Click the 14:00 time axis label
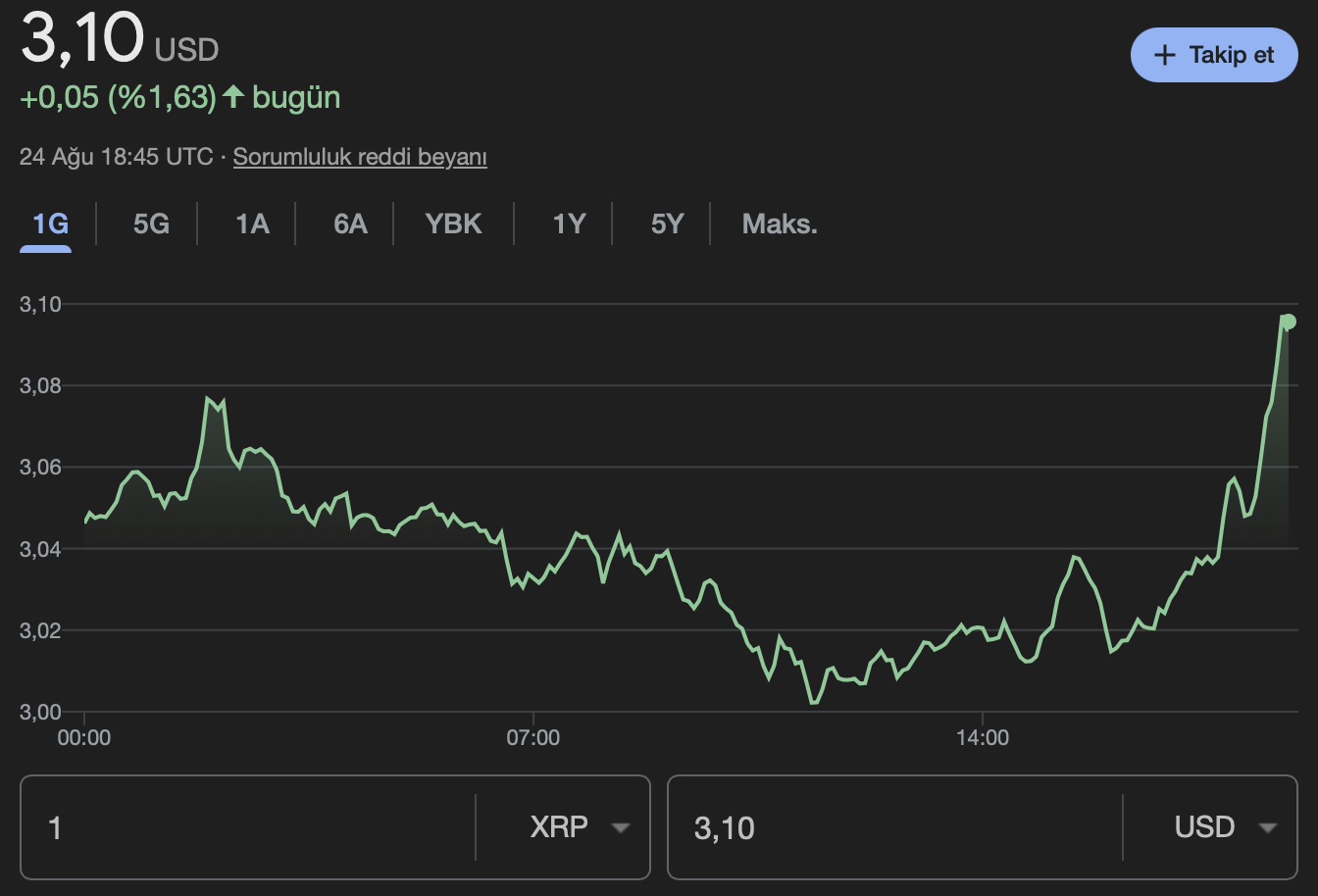This screenshot has width=1318, height=896. tap(983, 738)
